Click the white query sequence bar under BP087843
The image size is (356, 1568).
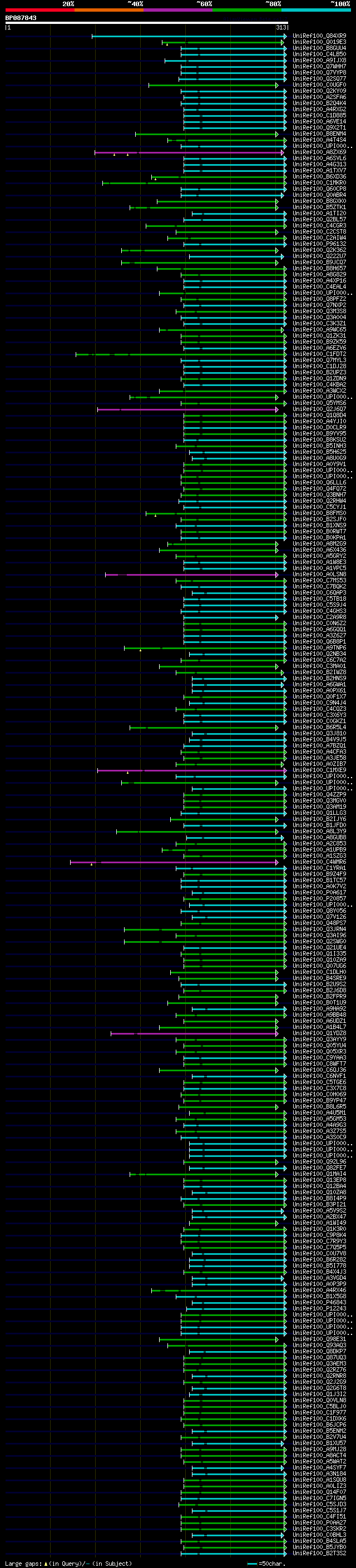click(x=147, y=22)
